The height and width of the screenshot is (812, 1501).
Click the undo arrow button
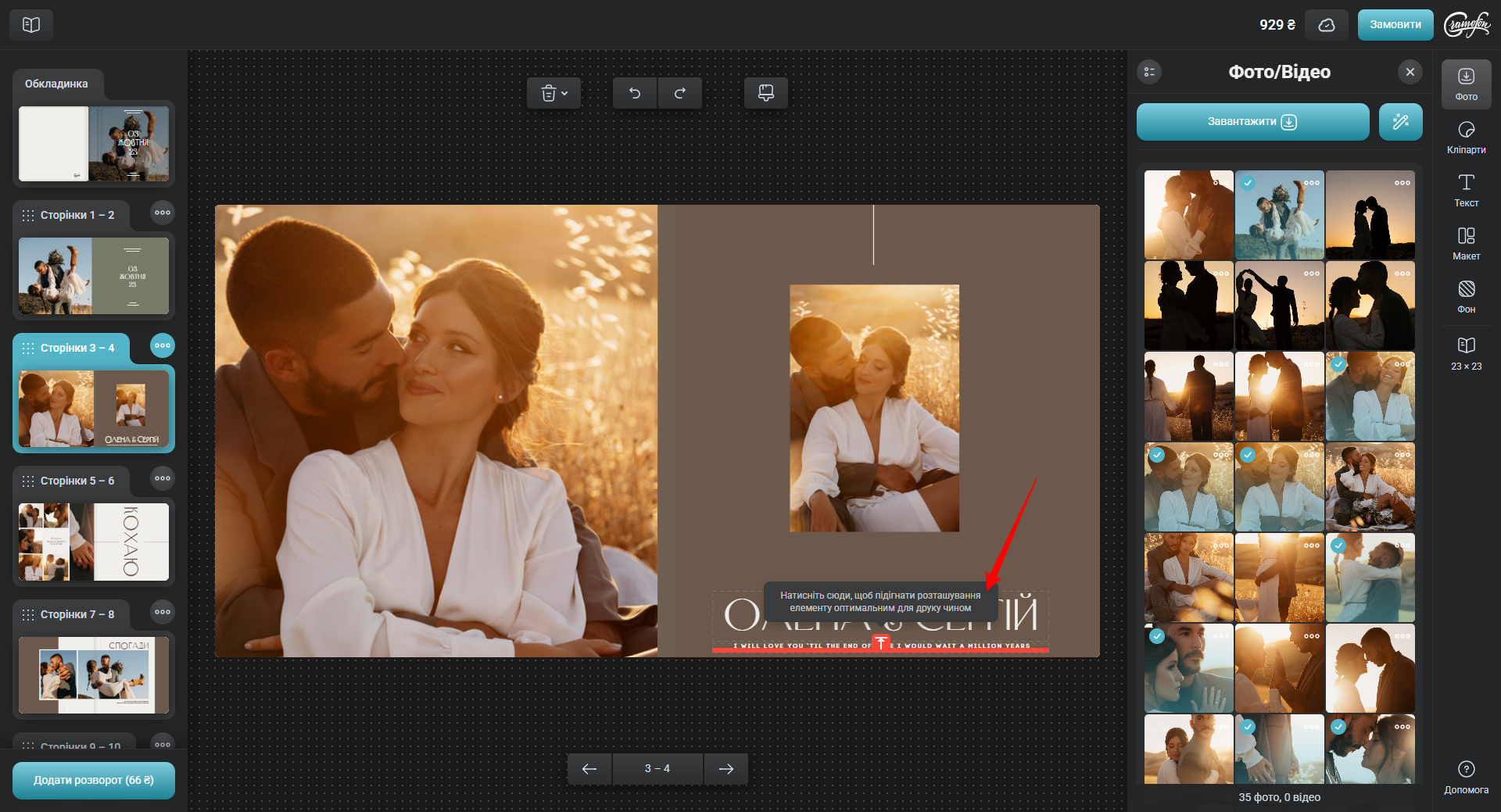[635, 93]
